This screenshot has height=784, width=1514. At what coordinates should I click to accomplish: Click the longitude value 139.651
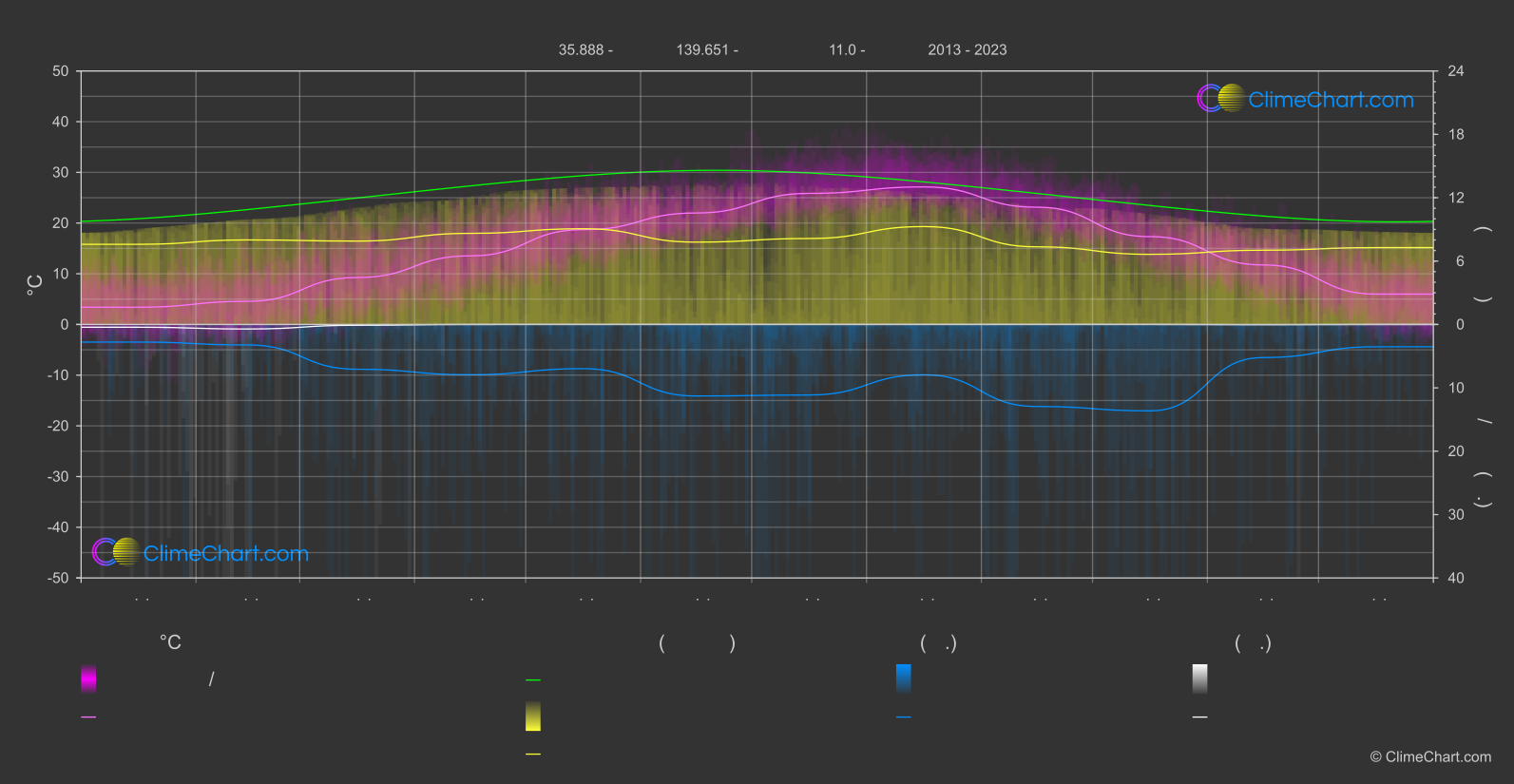tap(702, 49)
